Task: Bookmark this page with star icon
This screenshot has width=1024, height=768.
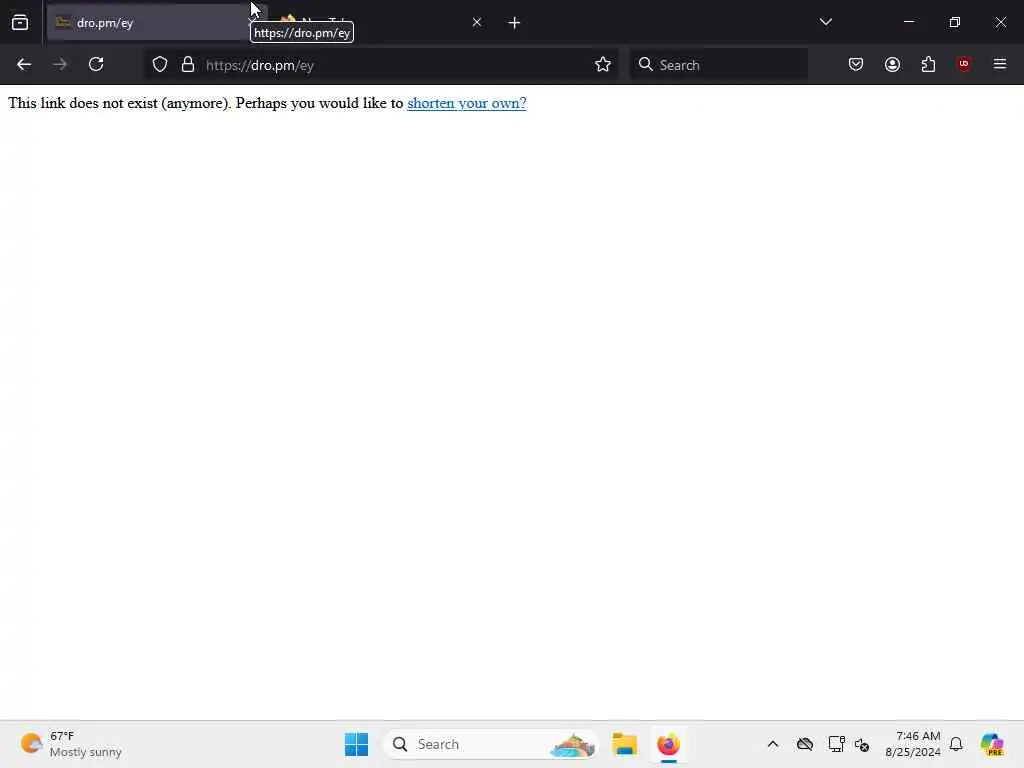Action: coord(603,65)
